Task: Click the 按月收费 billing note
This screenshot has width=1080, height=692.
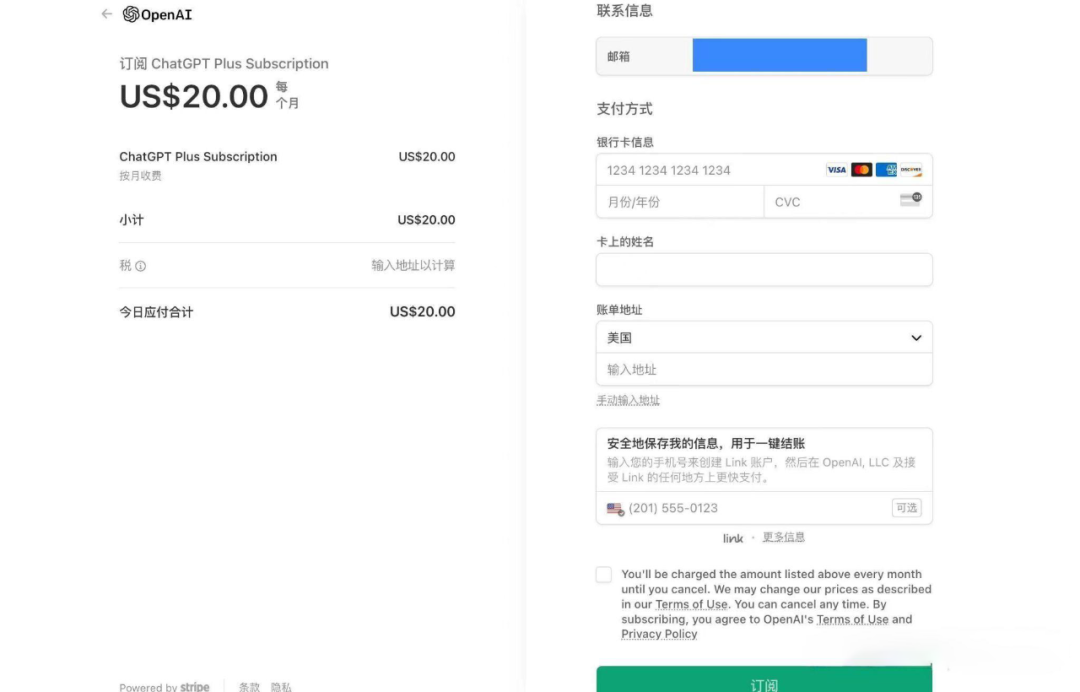Action: pos(141,176)
